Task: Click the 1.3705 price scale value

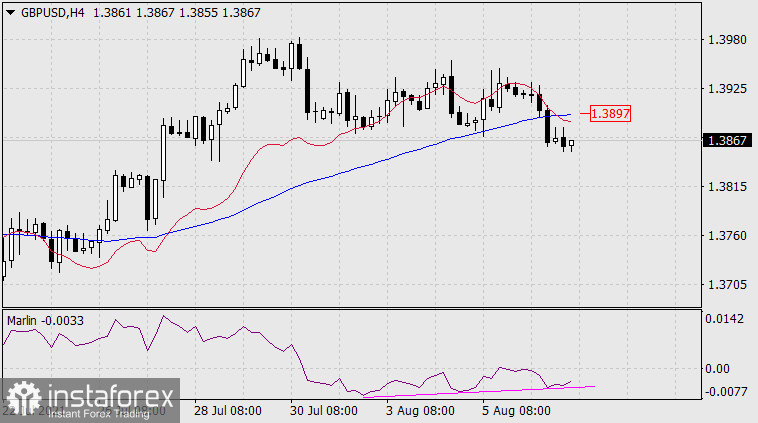Action: click(726, 285)
